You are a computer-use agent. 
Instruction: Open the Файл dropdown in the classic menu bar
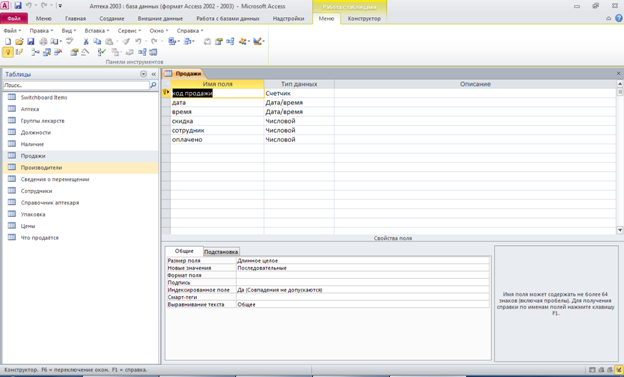click(12, 31)
